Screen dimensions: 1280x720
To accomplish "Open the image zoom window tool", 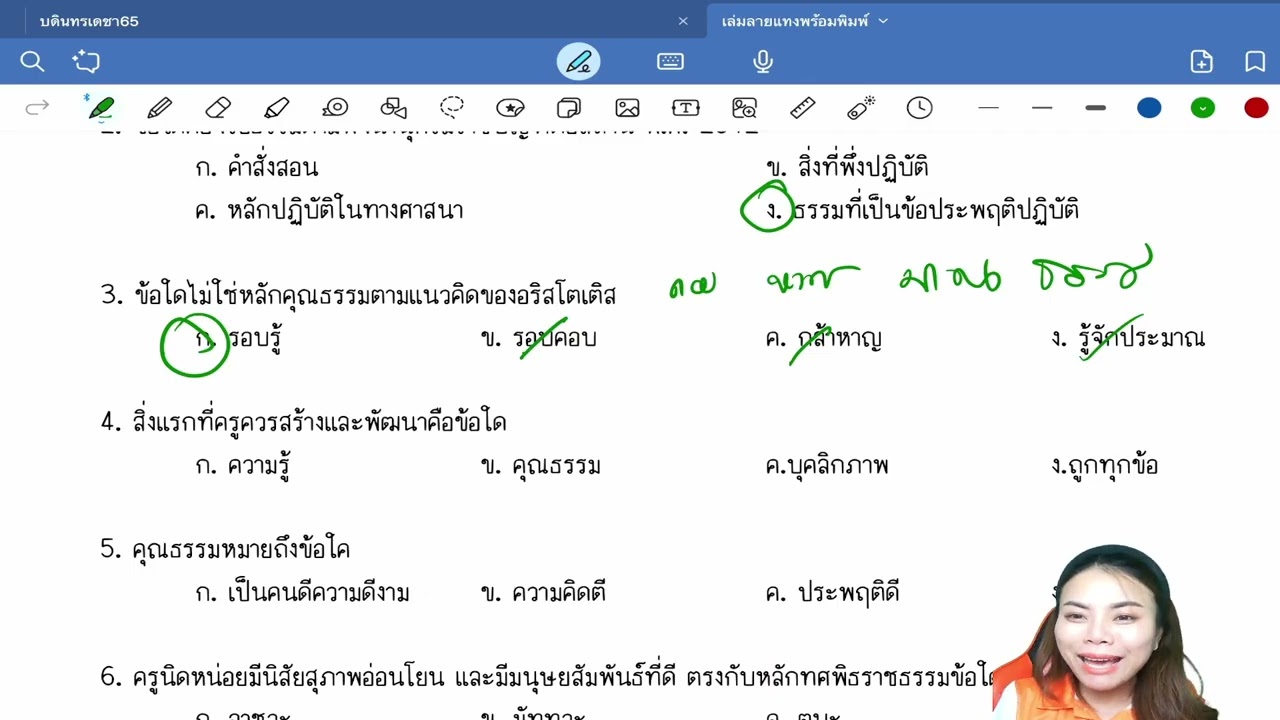I will coord(744,108).
